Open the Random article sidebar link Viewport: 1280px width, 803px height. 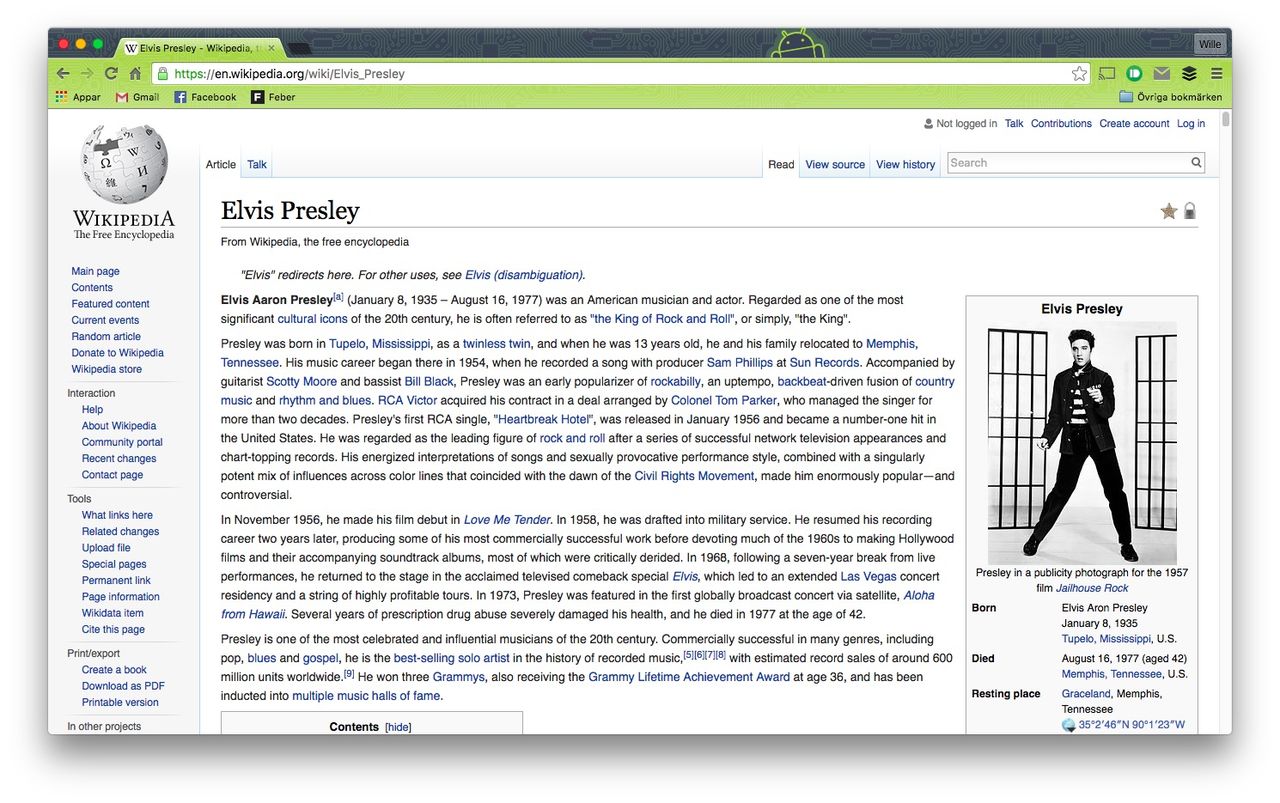(106, 336)
